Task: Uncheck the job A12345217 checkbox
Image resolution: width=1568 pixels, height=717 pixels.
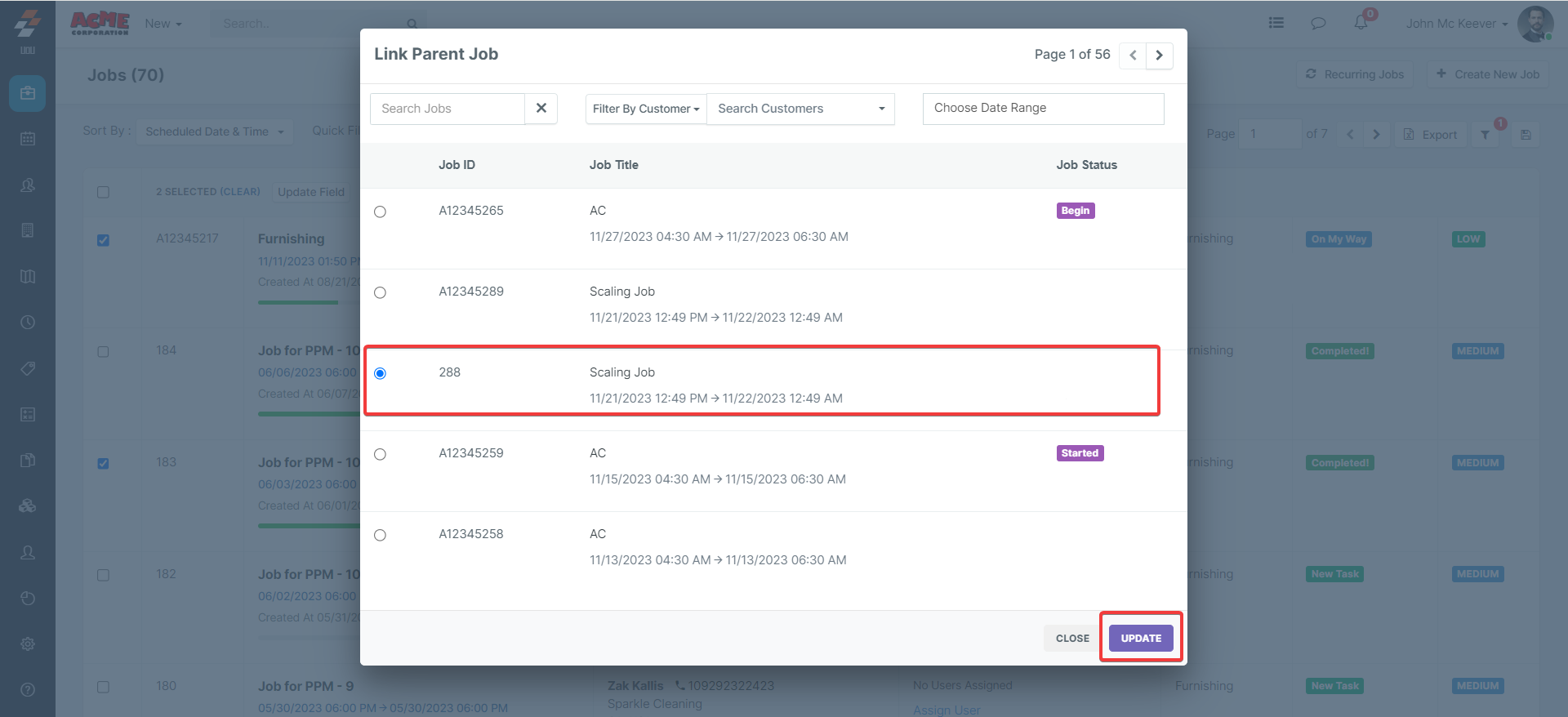Action: coord(103,240)
